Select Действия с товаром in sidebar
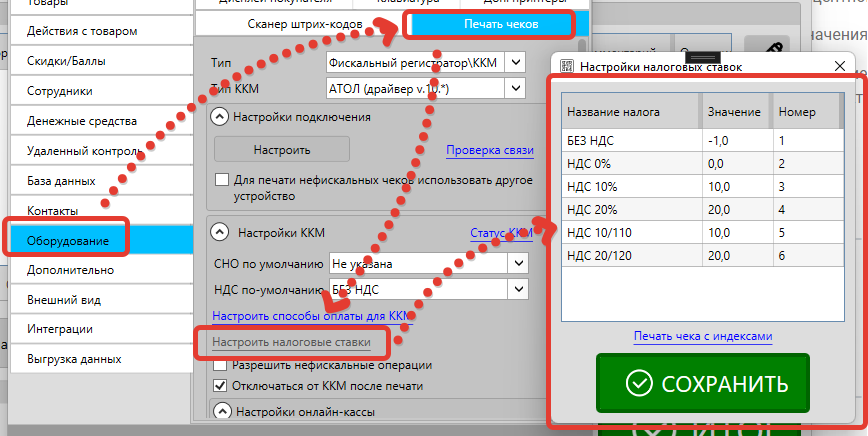 pos(101,31)
